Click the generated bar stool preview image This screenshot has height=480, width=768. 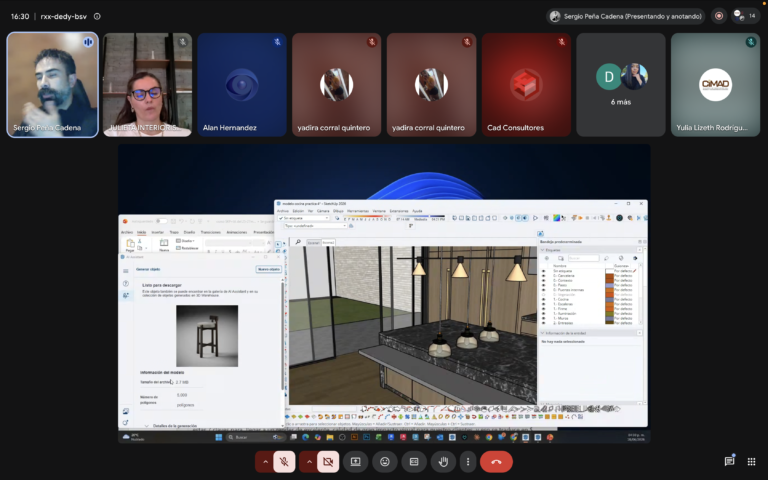(207, 336)
